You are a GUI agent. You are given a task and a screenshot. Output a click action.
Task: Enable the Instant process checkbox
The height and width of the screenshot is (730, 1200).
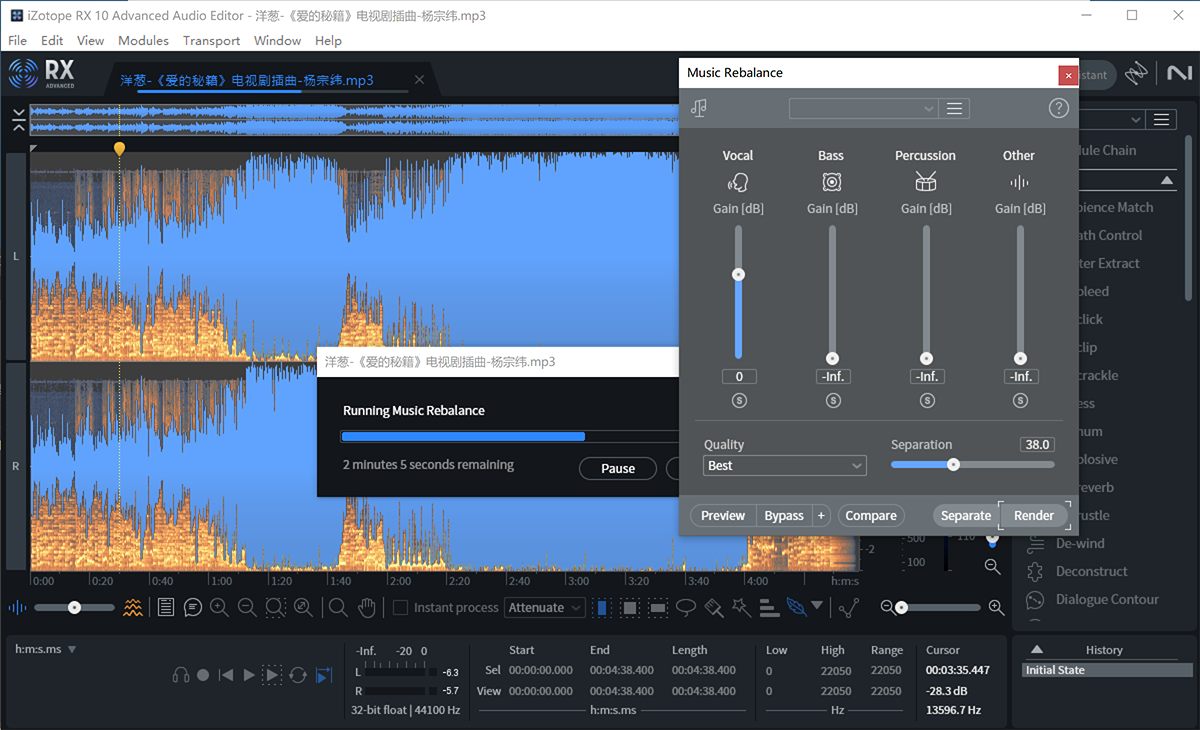400,607
